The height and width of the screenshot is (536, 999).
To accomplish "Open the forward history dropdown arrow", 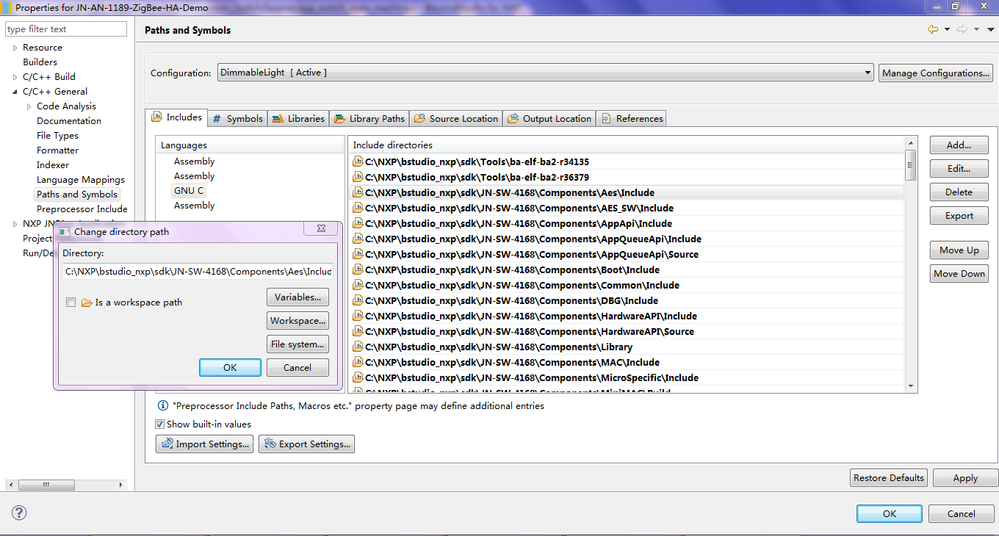I will point(976,29).
